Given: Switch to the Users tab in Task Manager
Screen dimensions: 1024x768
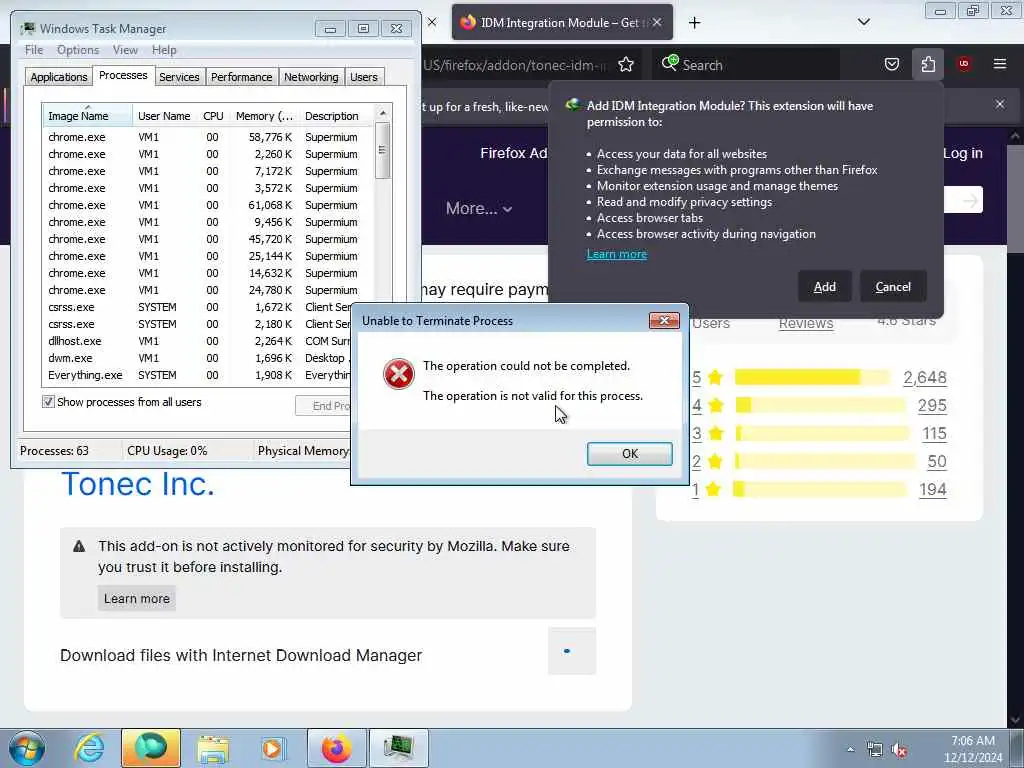Looking at the screenshot, I should tap(364, 77).
